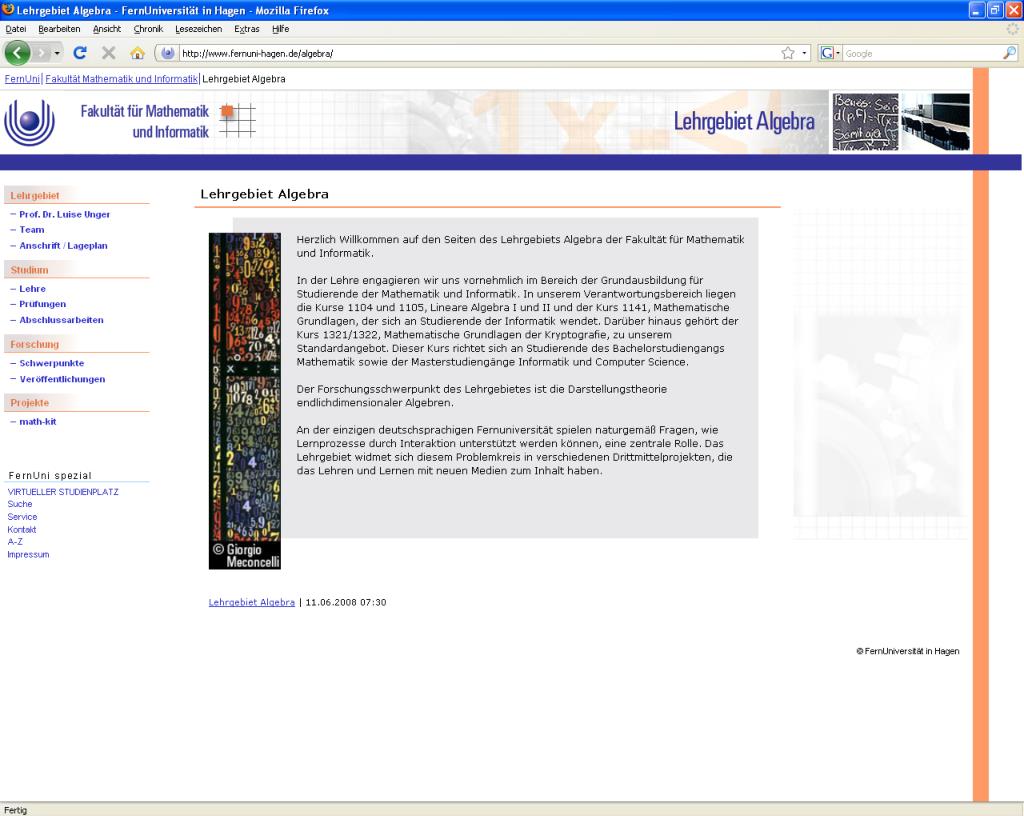Viewport: 1024px width, 816px height.
Task: Open the Ansicht menu
Action: (x=107, y=29)
